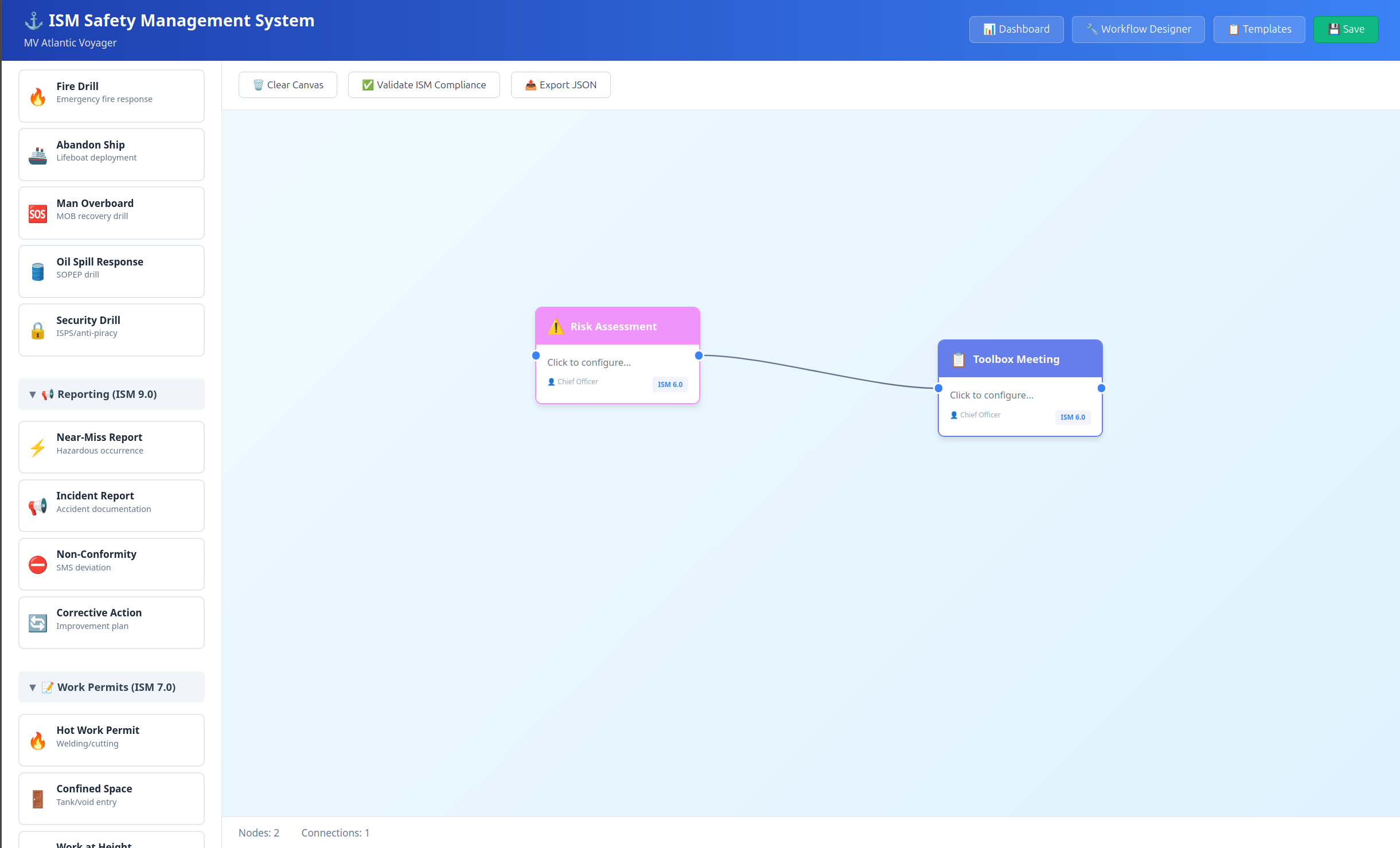
Task: Click the Clear Canvas button
Action: (288, 85)
